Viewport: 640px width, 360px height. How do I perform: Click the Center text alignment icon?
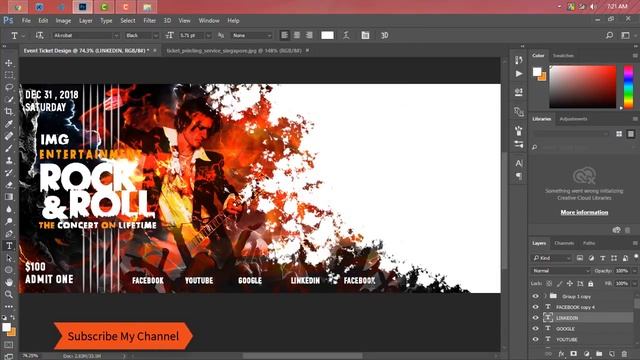(297, 36)
